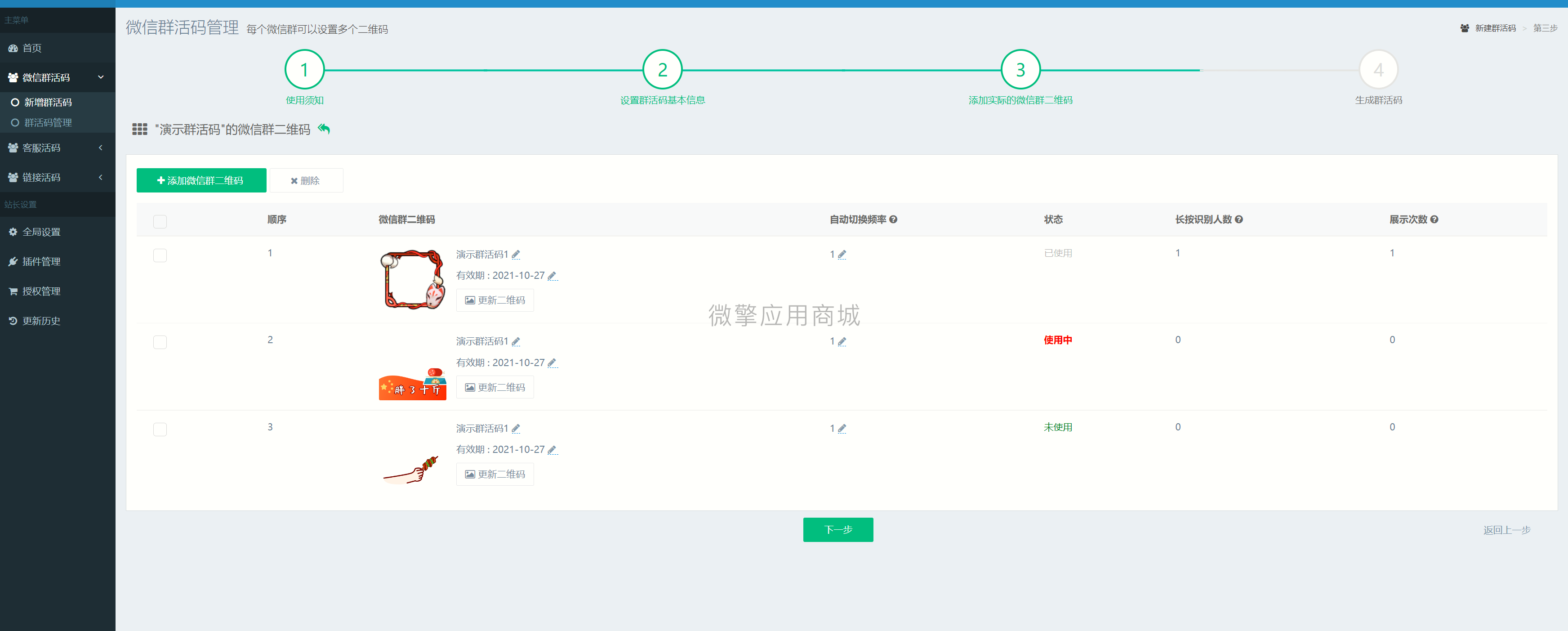Collapse the 微信群活码 menu chevron
This screenshot has height=631, width=1568.
click(101, 77)
